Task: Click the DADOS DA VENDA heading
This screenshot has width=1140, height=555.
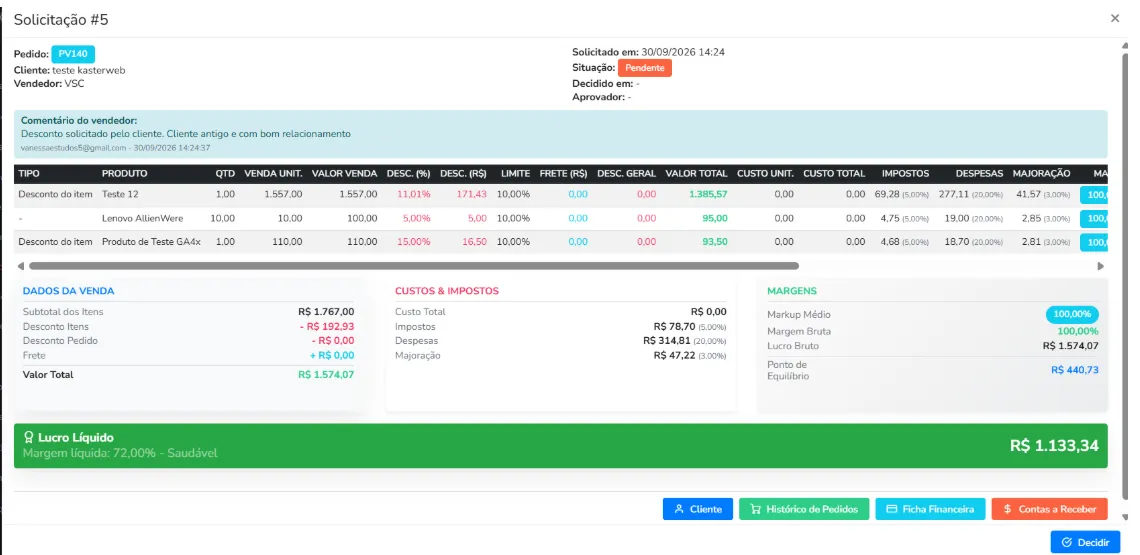Action: tap(68, 291)
